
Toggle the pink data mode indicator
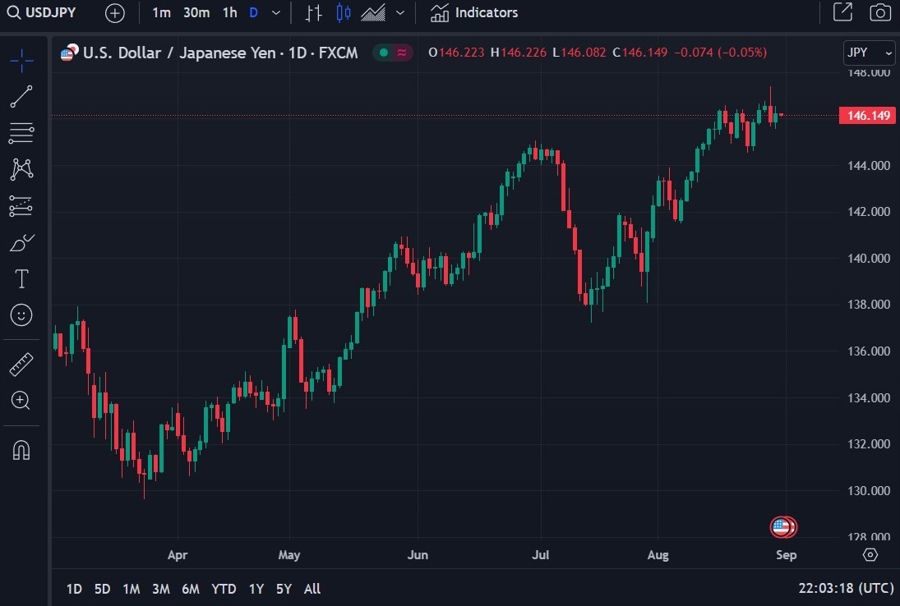pos(402,53)
